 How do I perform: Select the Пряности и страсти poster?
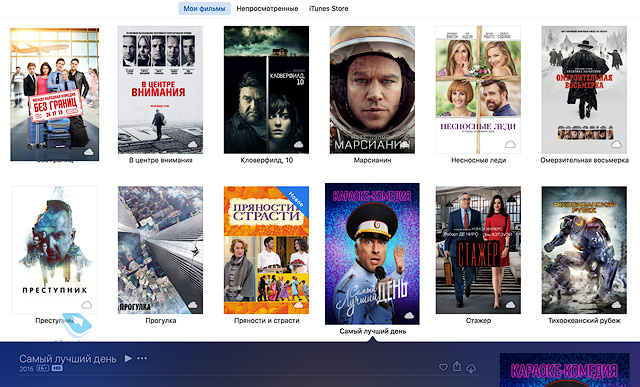(x=266, y=250)
